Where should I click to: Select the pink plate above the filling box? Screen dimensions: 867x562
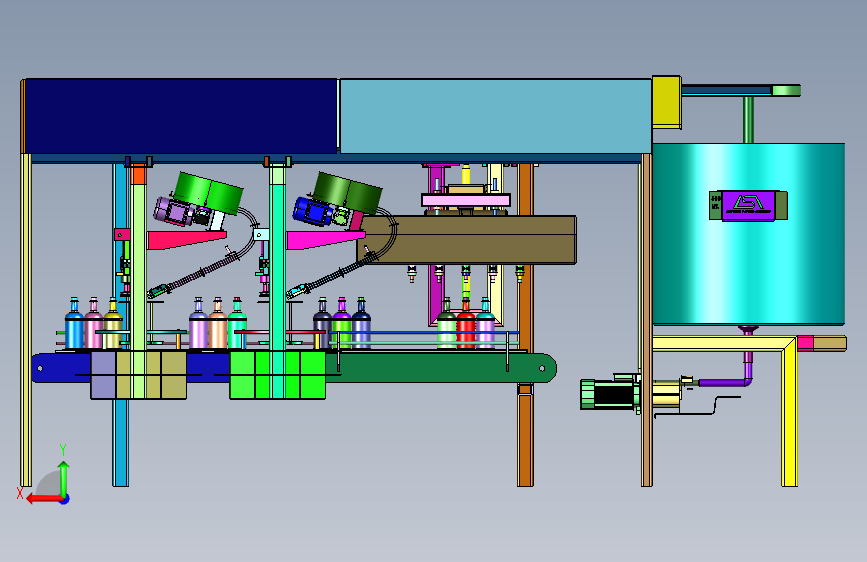coord(466,200)
